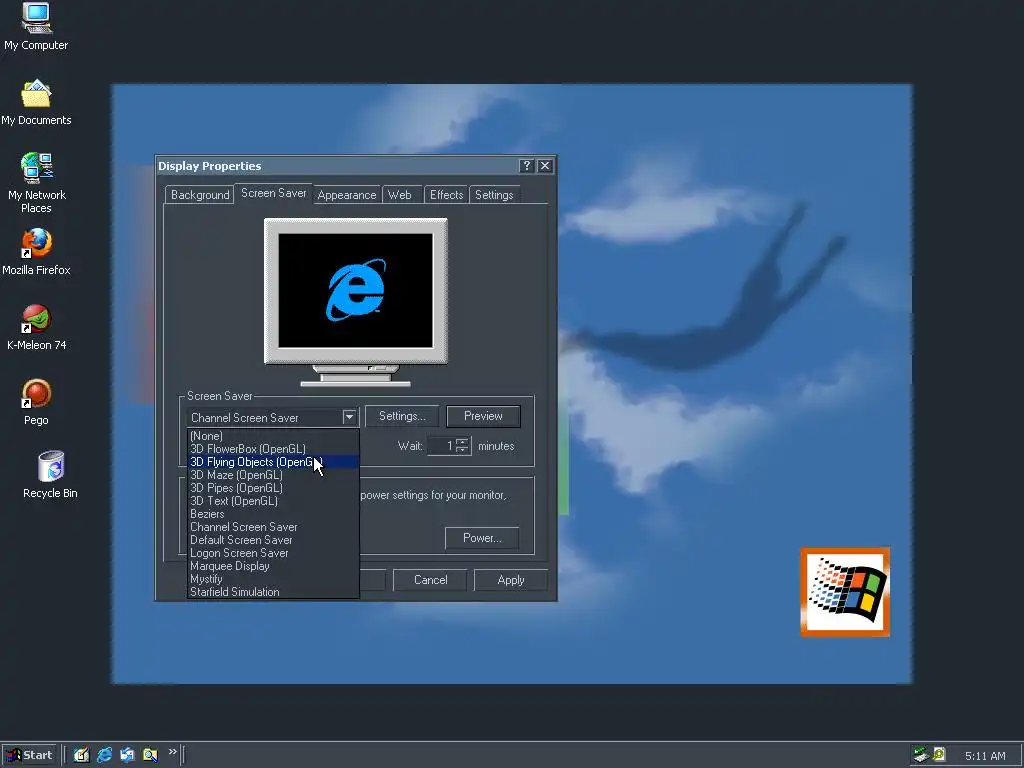Click the yellow system tray icon
This screenshot has height=768, width=1024.
click(x=939, y=754)
